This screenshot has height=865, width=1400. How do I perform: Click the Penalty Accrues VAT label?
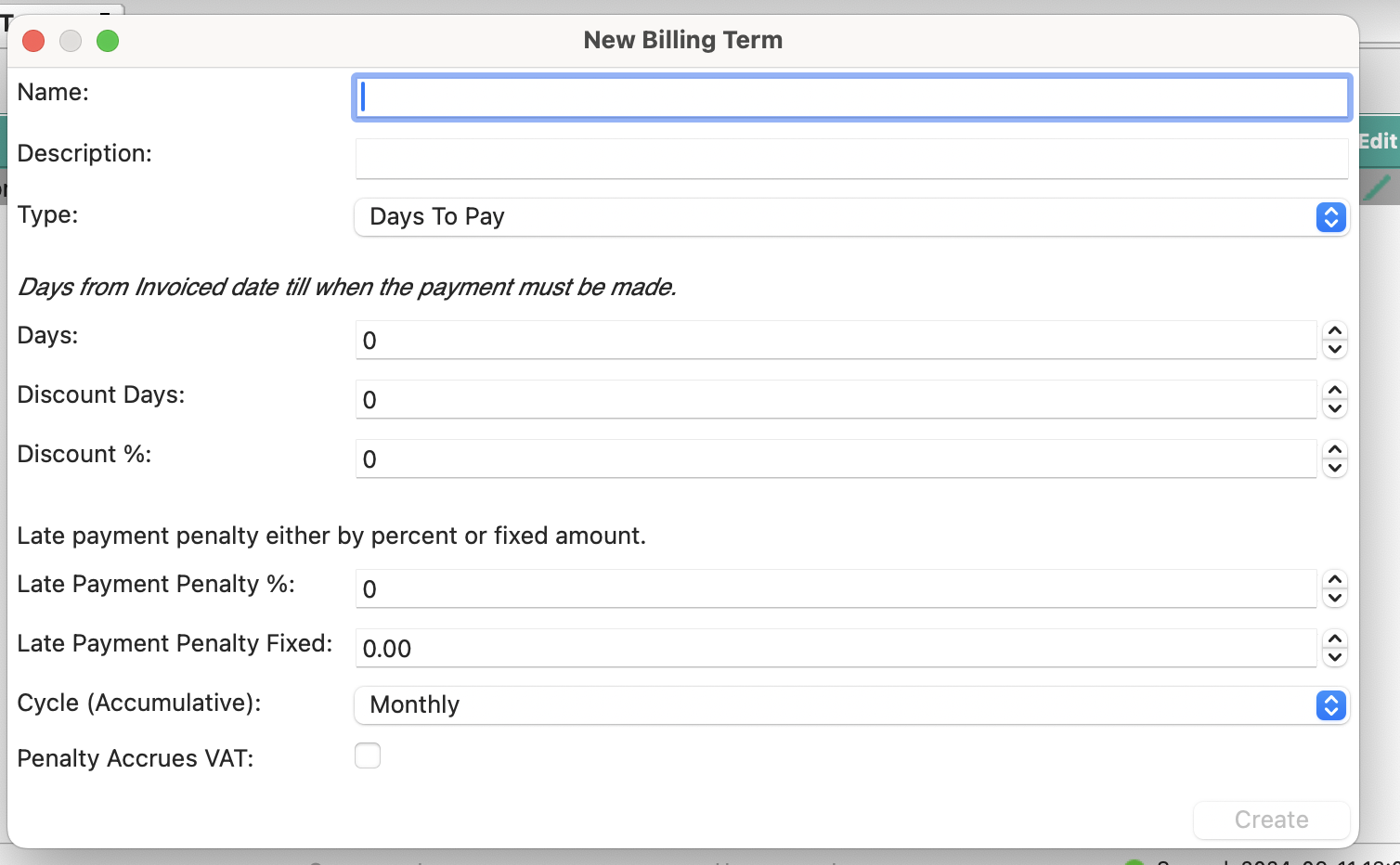point(136,758)
